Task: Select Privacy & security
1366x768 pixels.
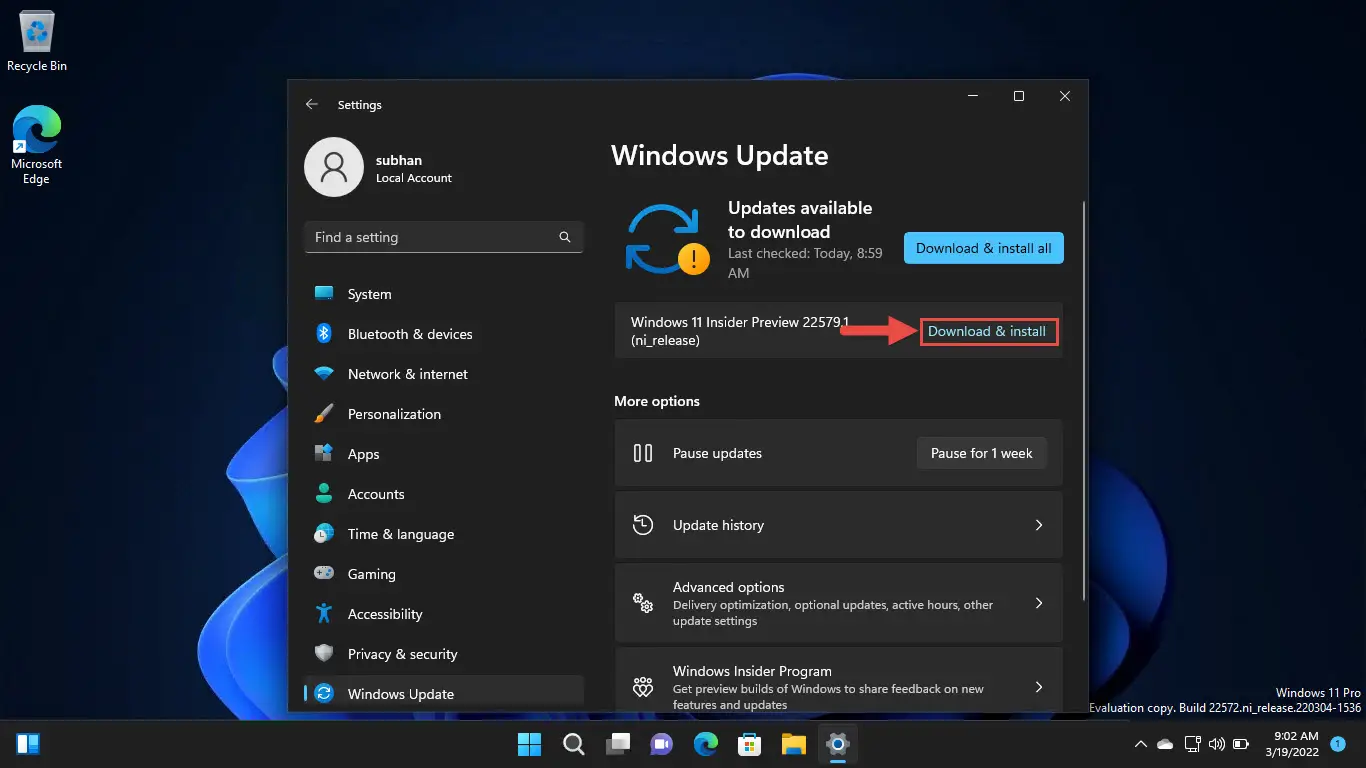Action: pos(443,654)
